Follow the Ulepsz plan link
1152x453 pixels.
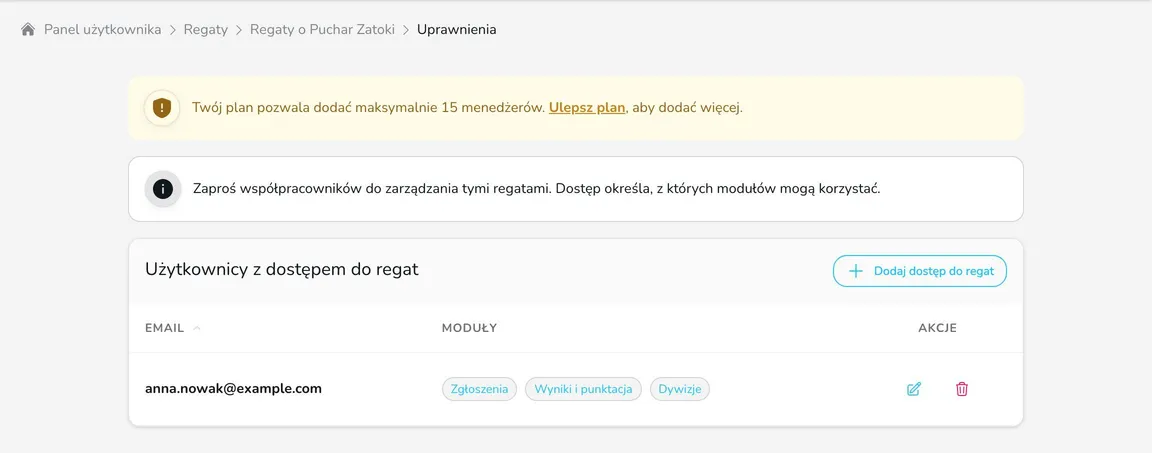pos(587,108)
